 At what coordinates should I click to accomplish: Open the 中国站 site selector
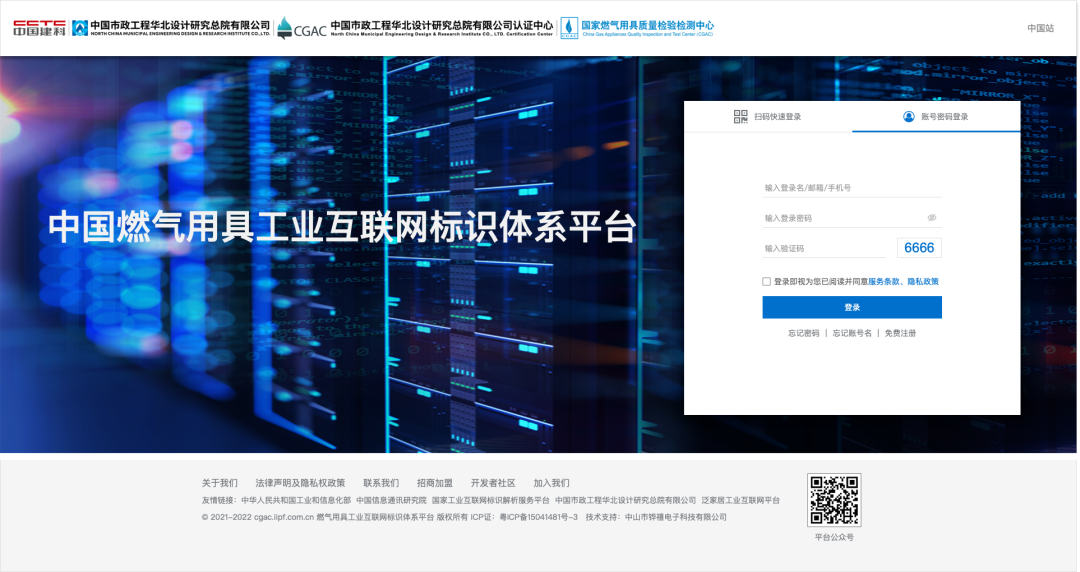pyautogui.click(x=1040, y=28)
